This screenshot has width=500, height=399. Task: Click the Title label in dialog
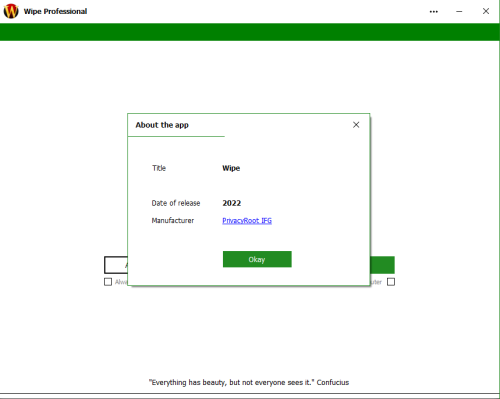point(159,168)
